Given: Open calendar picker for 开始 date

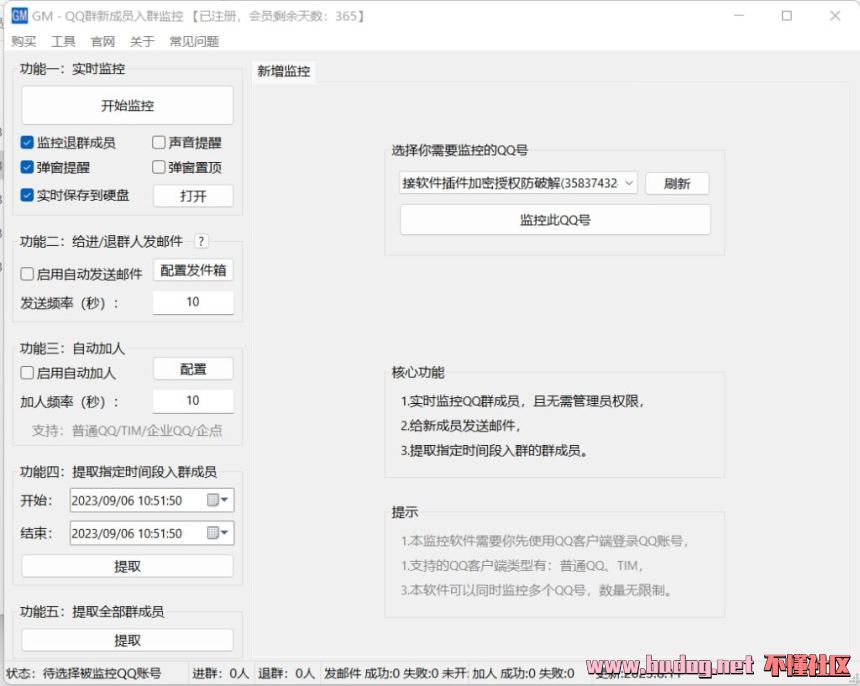Looking at the screenshot, I should coord(218,500).
